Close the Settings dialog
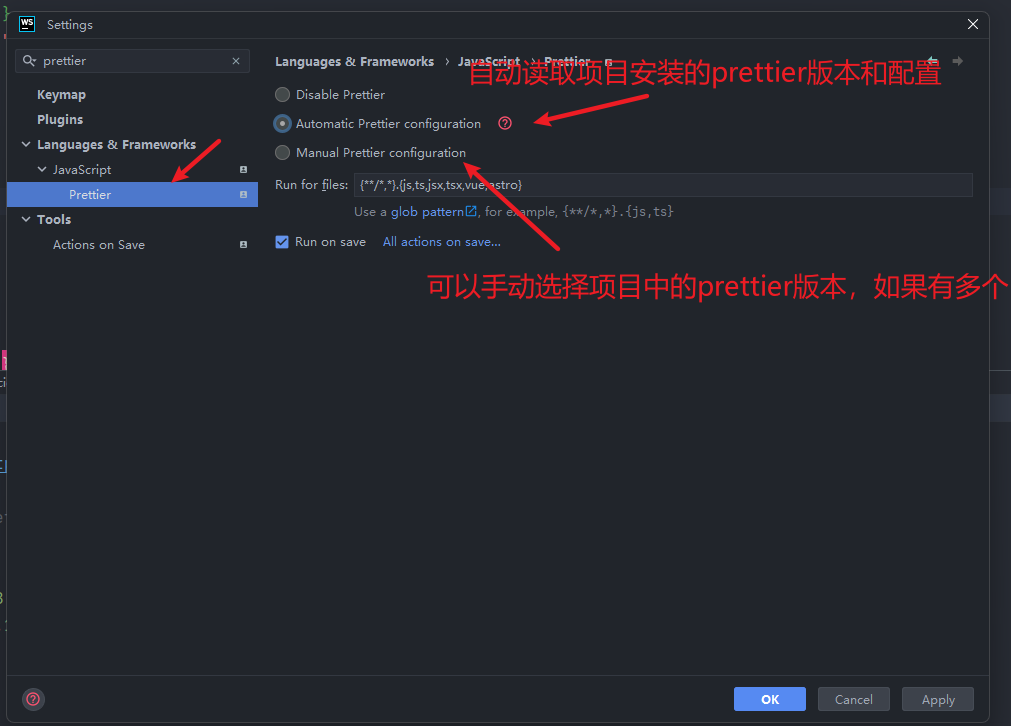The image size is (1011, 726). [x=973, y=25]
